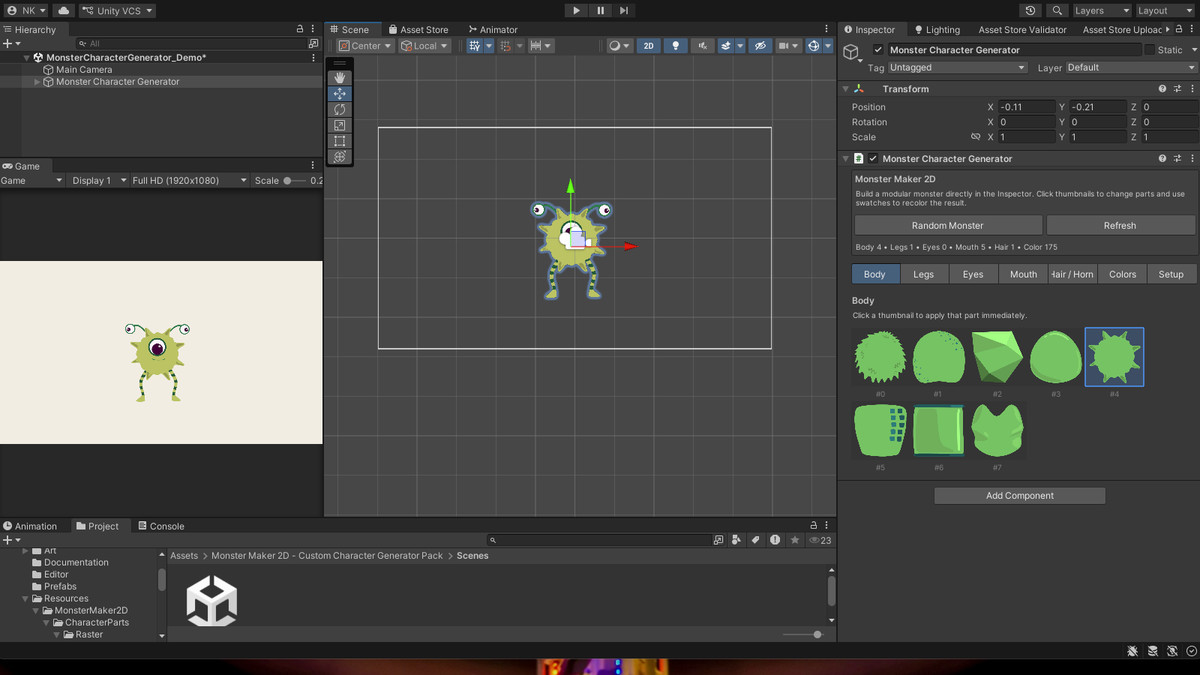Click the Project favorites star icon
The width and height of the screenshot is (1200, 675).
pyautogui.click(x=795, y=540)
